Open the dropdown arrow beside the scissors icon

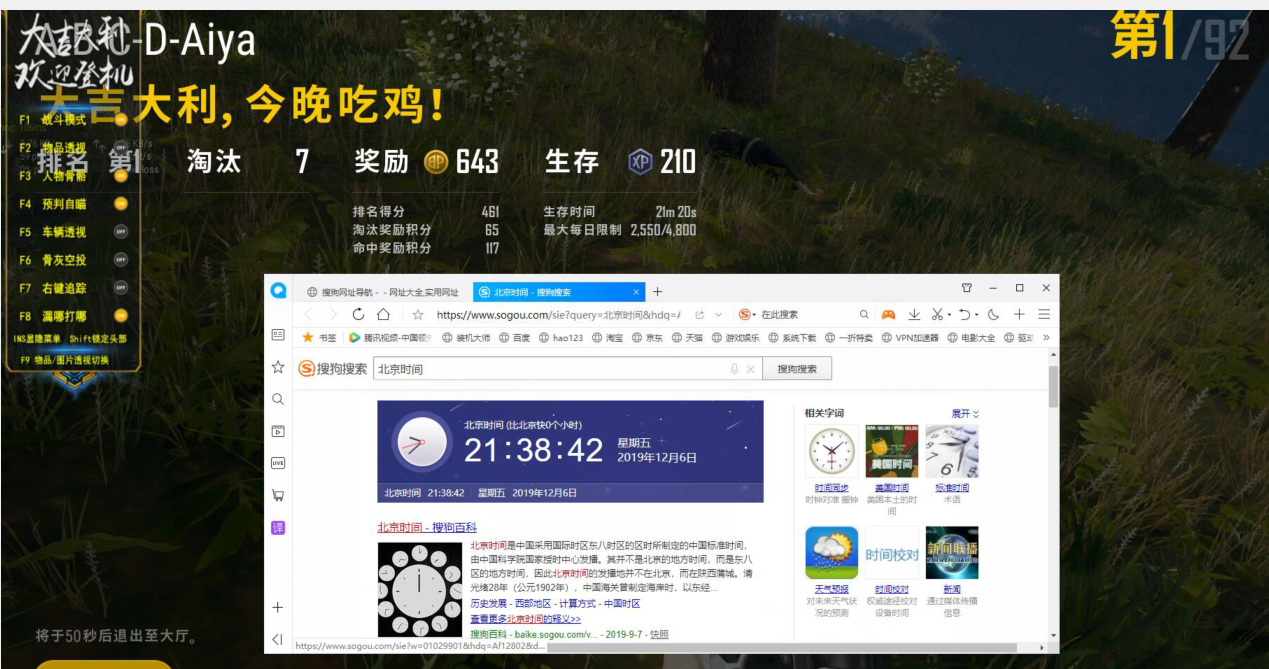[x=948, y=314]
